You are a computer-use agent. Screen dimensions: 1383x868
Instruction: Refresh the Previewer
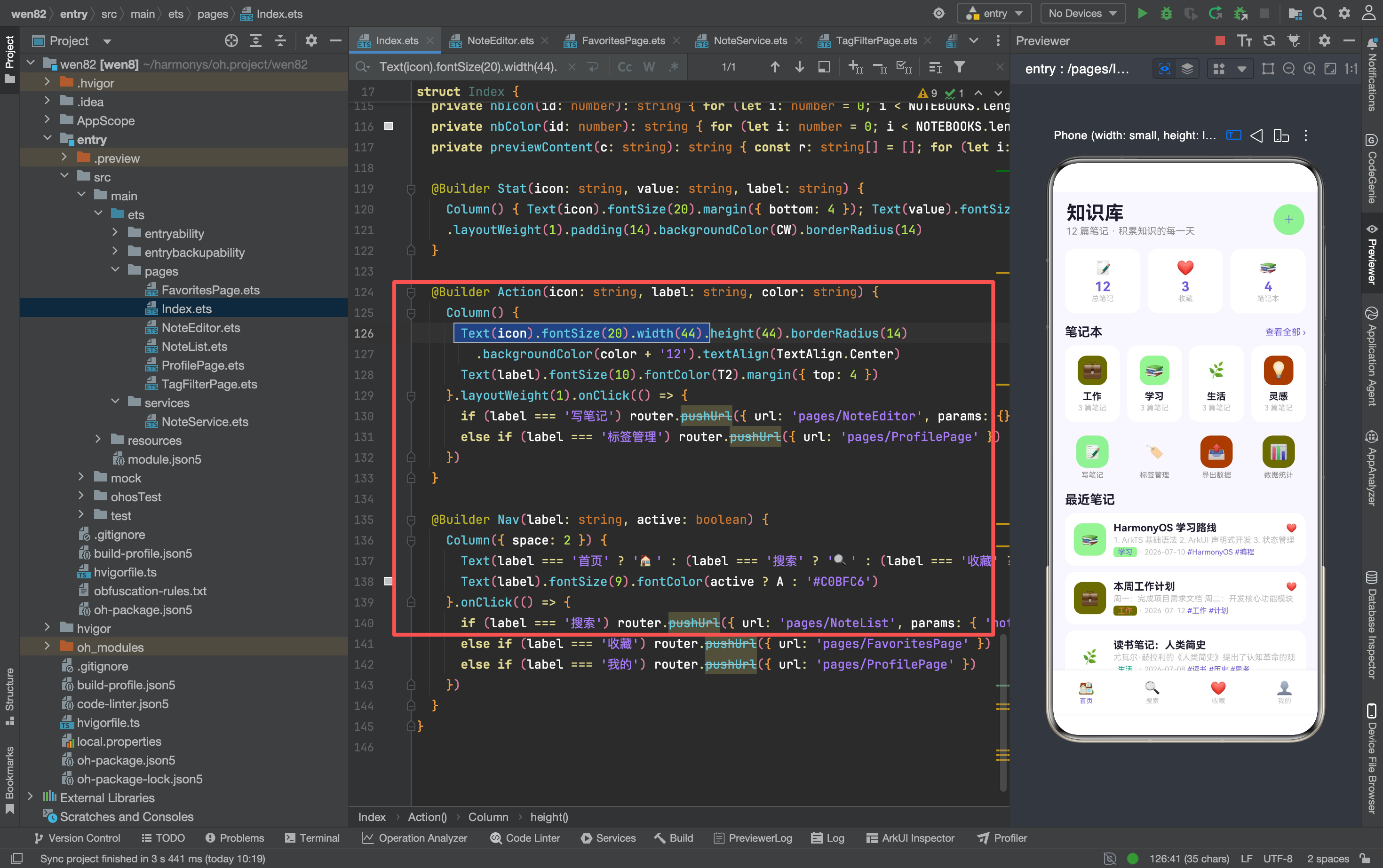1269,40
